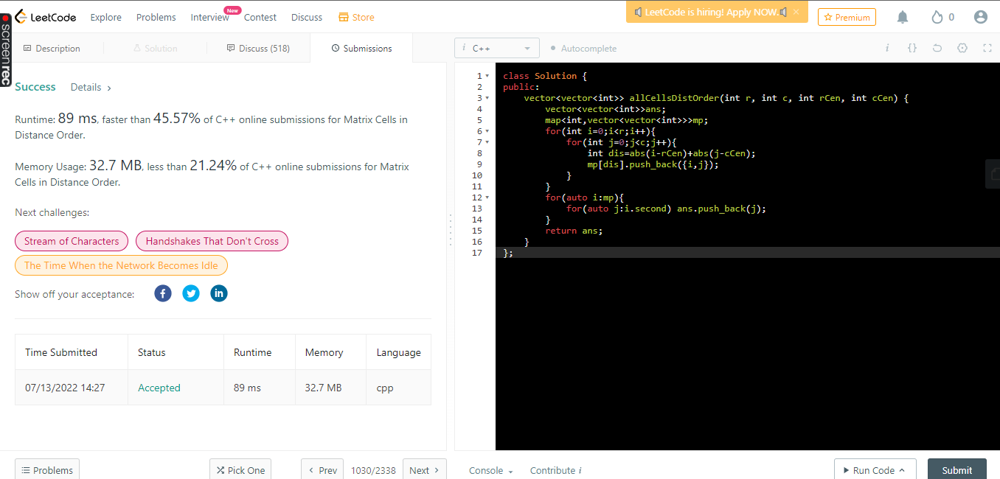Fold the inner loop at line 7
This screenshot has height=479, width=1000.
[x=487, y=142]
